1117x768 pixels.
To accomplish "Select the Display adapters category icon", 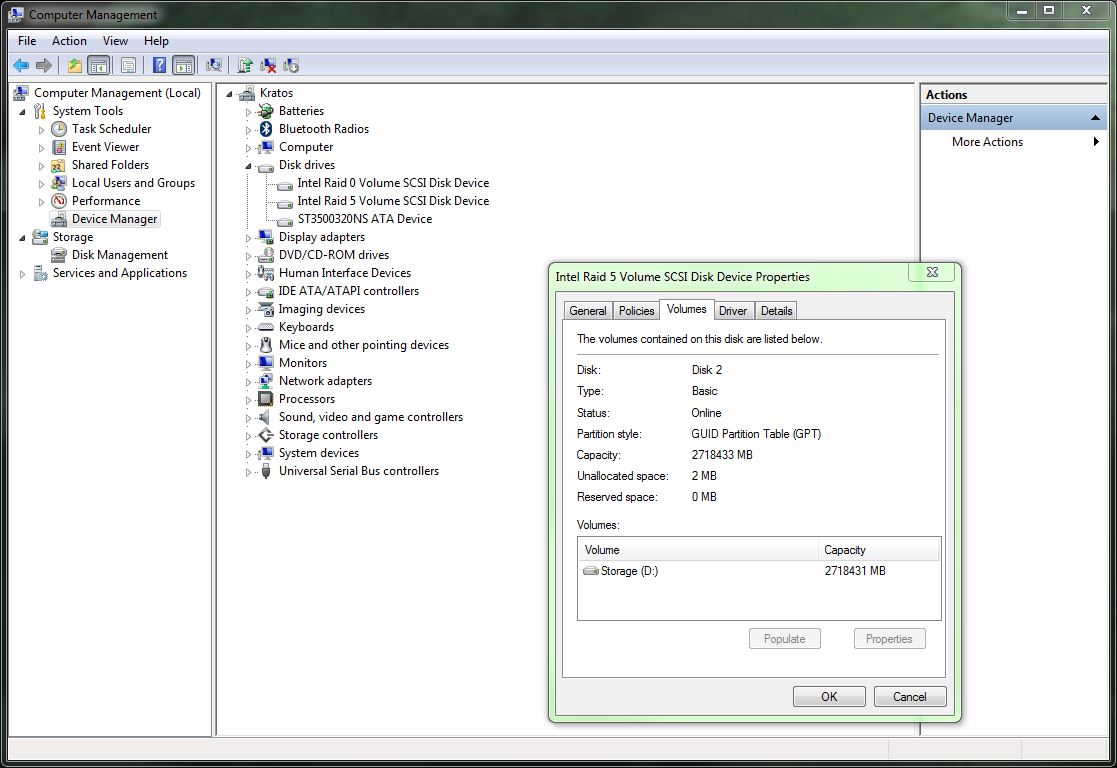I will 266,237.
